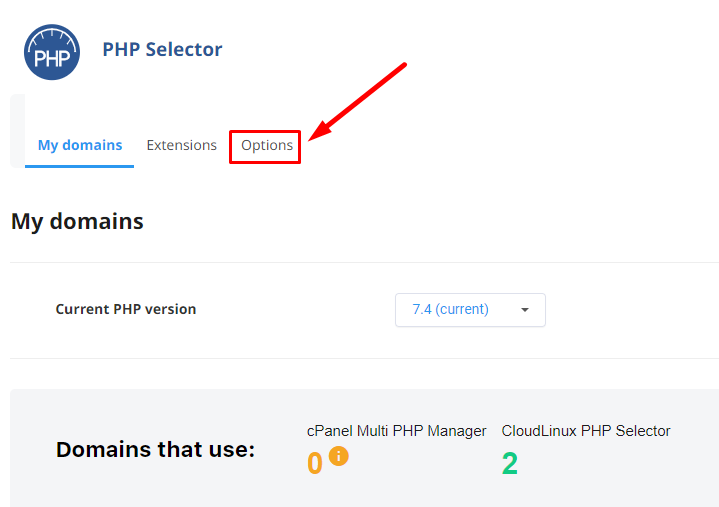
Task: Click the Domains that use: heading
Action: tap(155, 449)
